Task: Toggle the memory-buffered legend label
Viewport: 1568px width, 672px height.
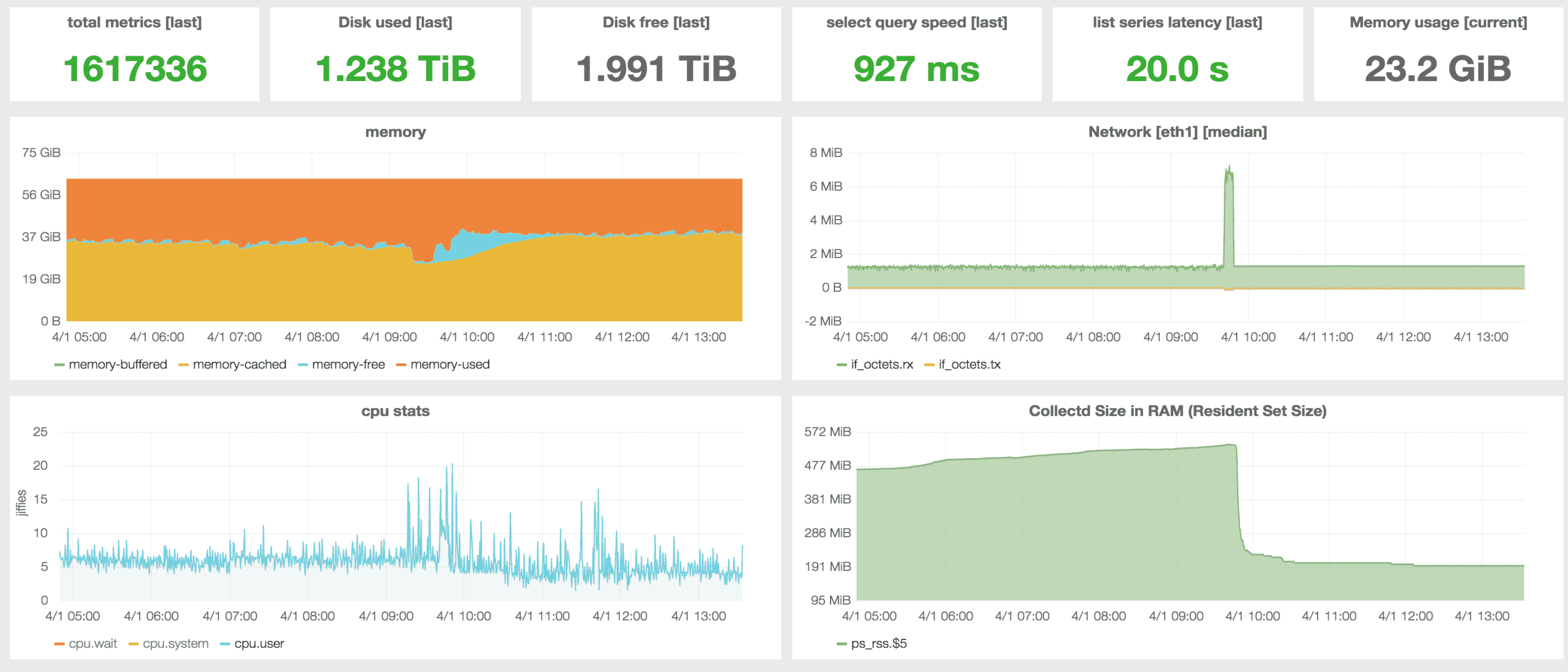Action: [118, 365]
